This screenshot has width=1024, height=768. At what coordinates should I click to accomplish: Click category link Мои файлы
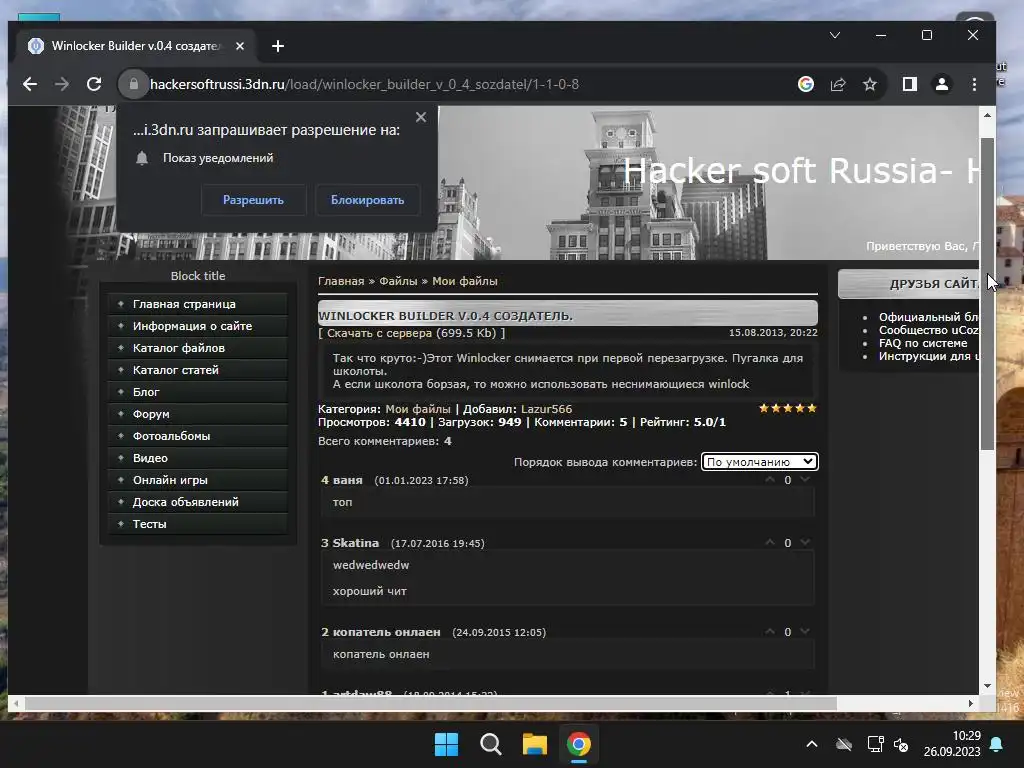[x=418, y=409]
